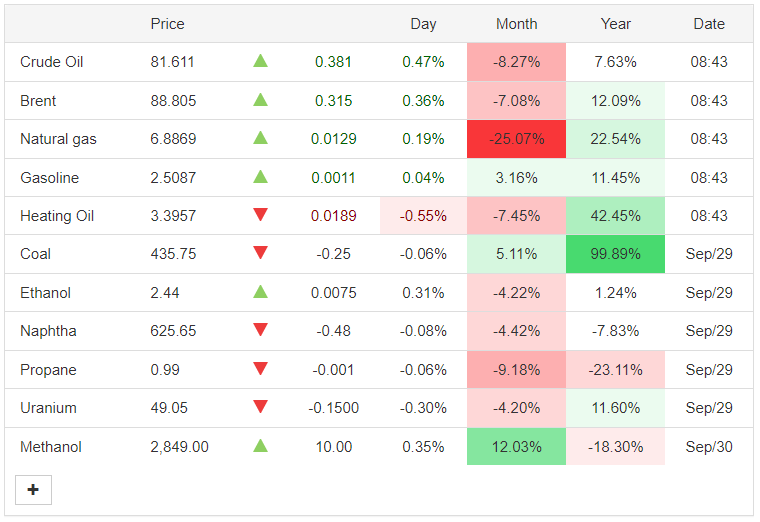Screen dimensions: 760x522
Task: Click the 12.09% yearly cell for Brent
Action: coord(616,101)
